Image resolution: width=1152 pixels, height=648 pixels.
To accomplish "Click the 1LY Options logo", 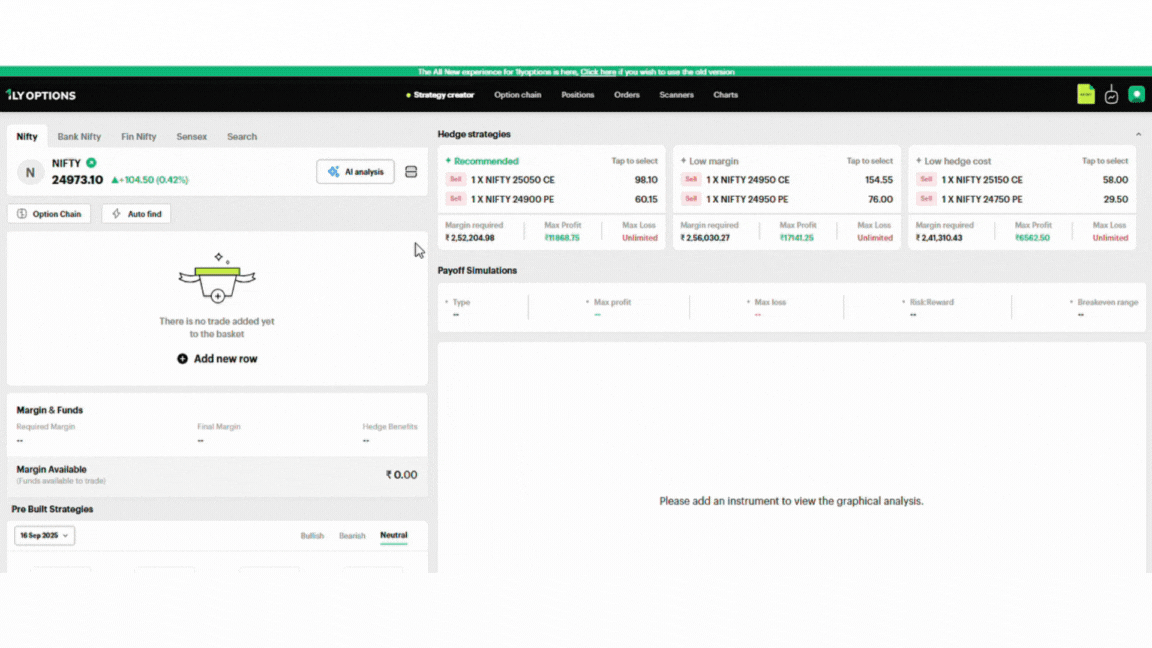I will (41, 95).
